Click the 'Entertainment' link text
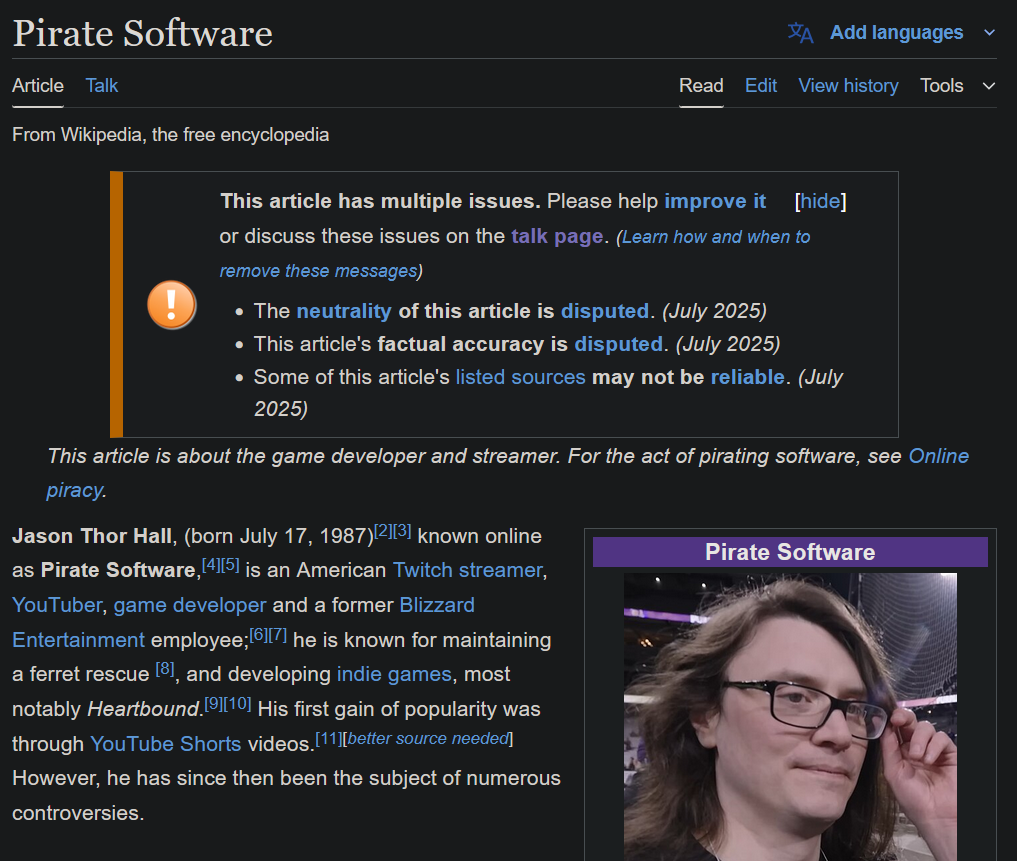The width and height of the screenshot is (1017, 861). 78,640
